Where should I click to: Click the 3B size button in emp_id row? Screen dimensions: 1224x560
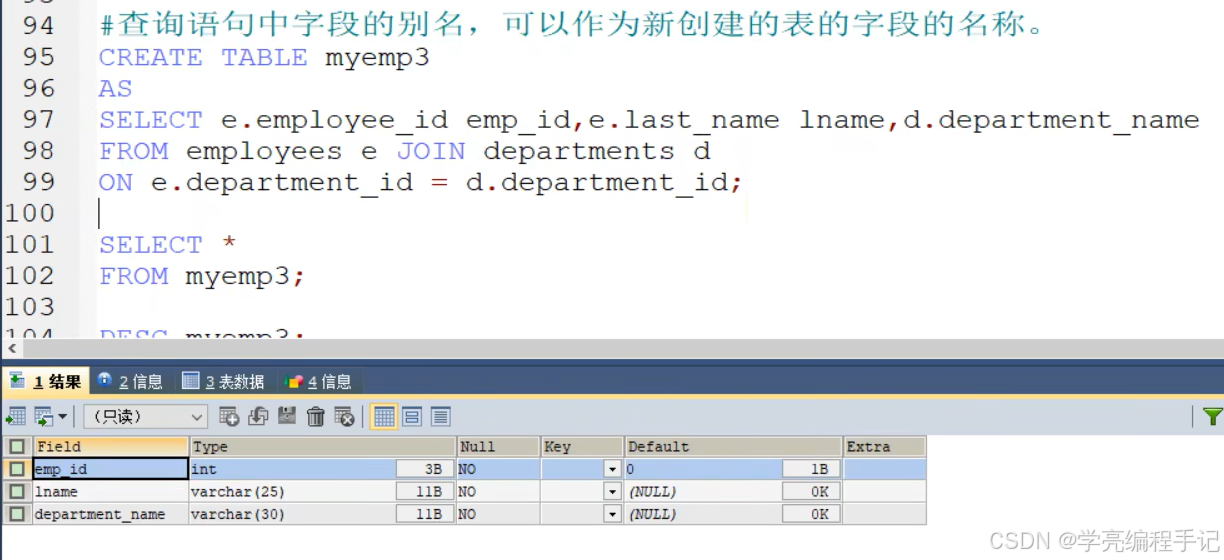pos(425,469)
